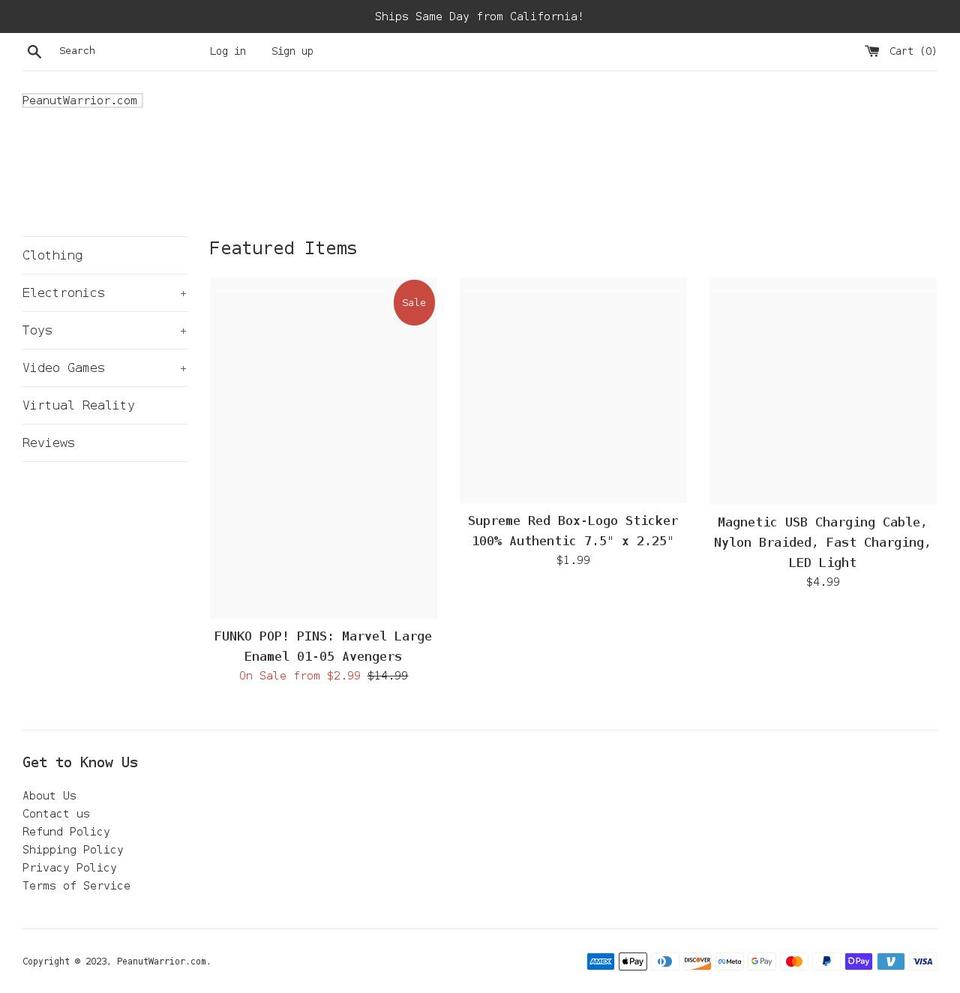
Task: Click the Mastercard payment icon
Action: (x=794, y=961)
